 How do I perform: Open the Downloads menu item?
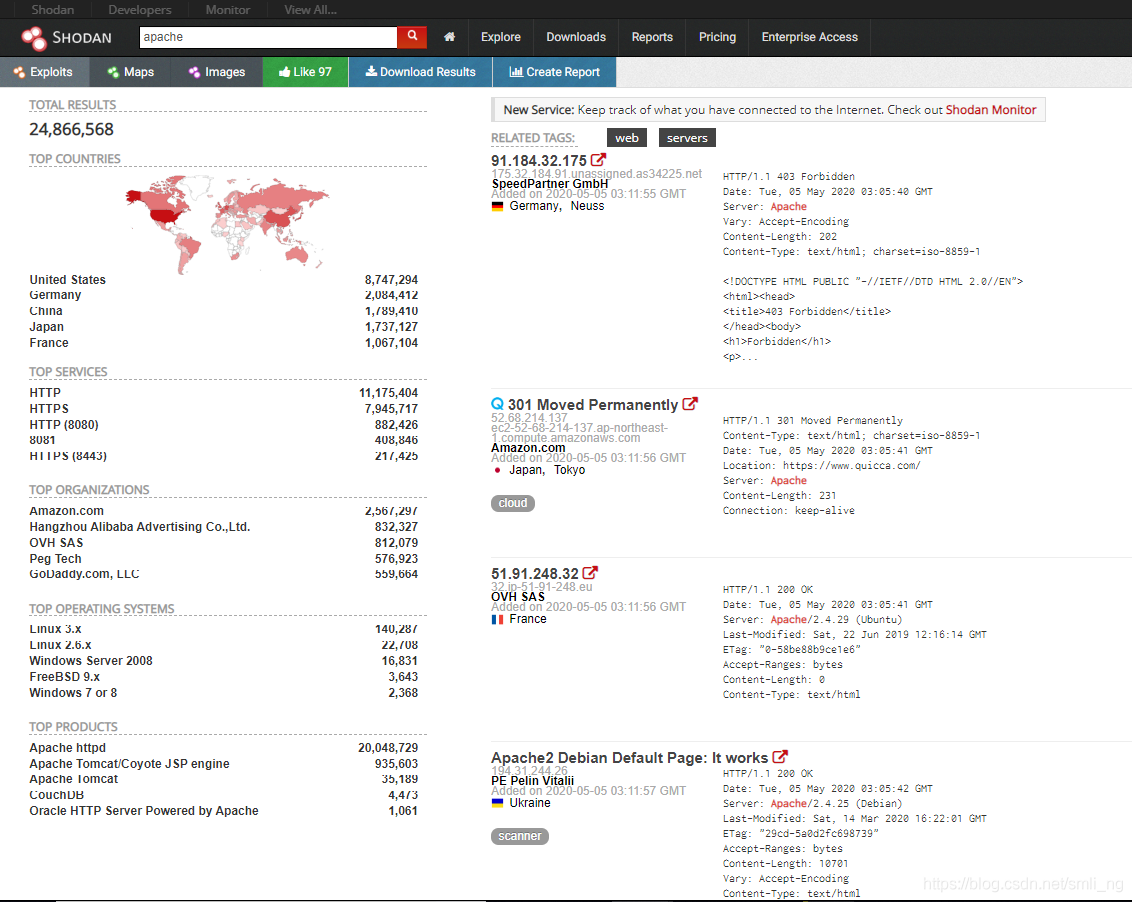[x=576, y=37]
